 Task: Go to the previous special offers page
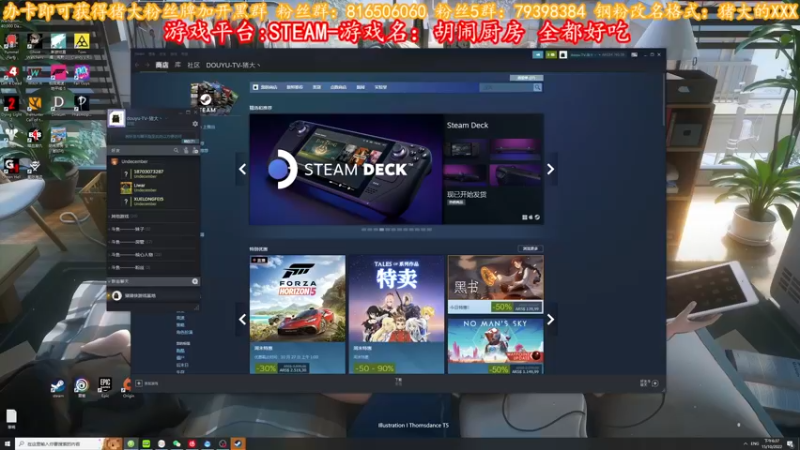tap(242, 319)
